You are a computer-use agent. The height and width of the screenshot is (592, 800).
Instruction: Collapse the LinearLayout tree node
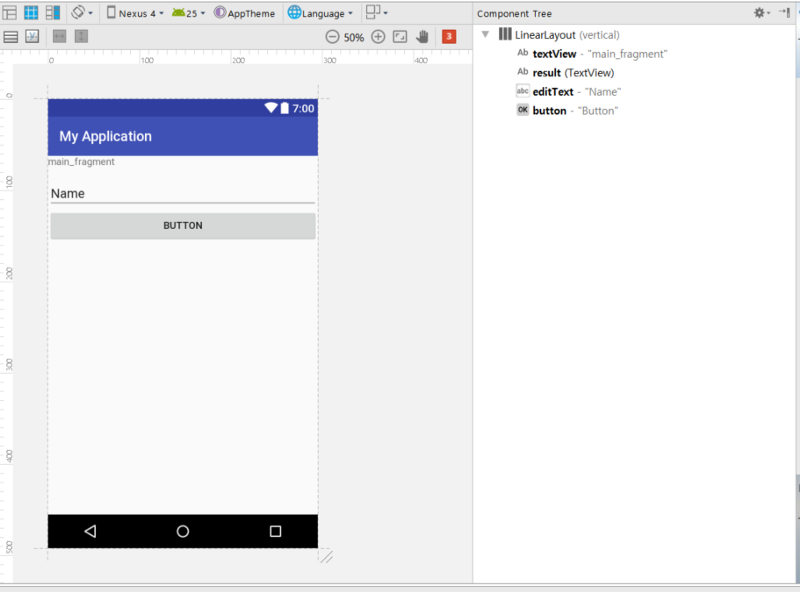485,35
